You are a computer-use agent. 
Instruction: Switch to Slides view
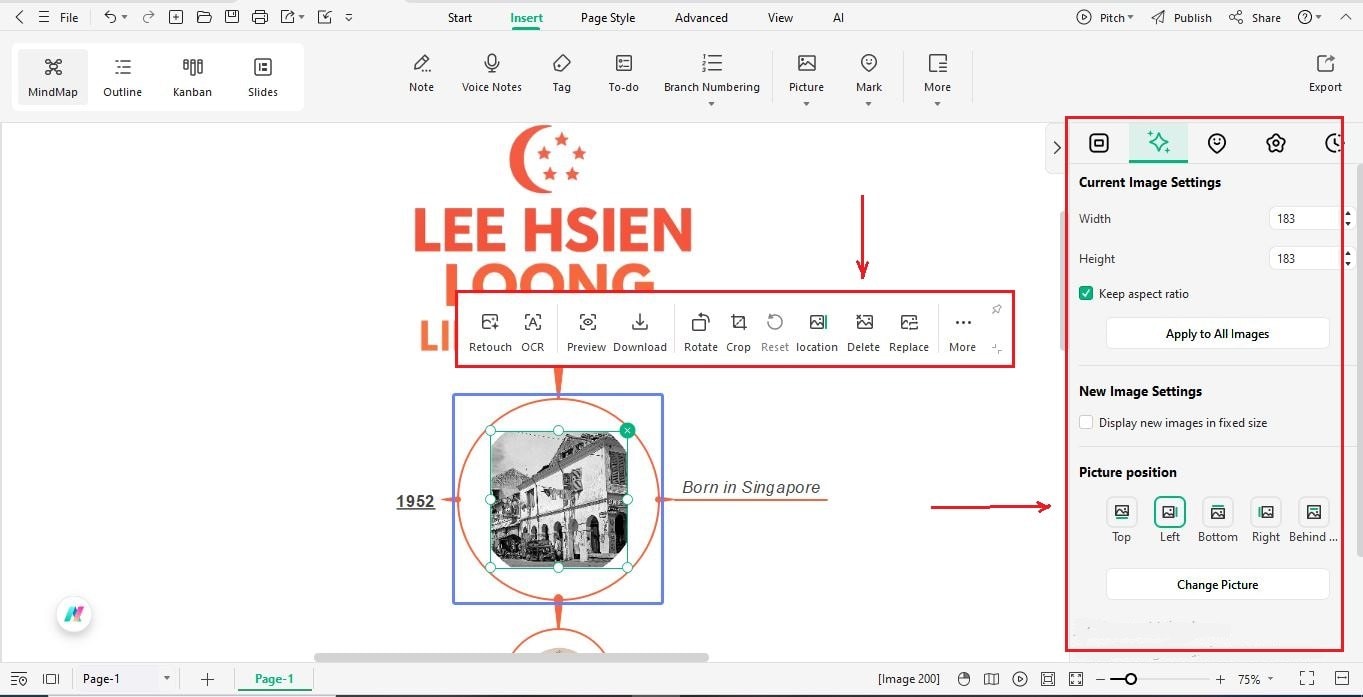pyautogui.click(x=263, y=77)
